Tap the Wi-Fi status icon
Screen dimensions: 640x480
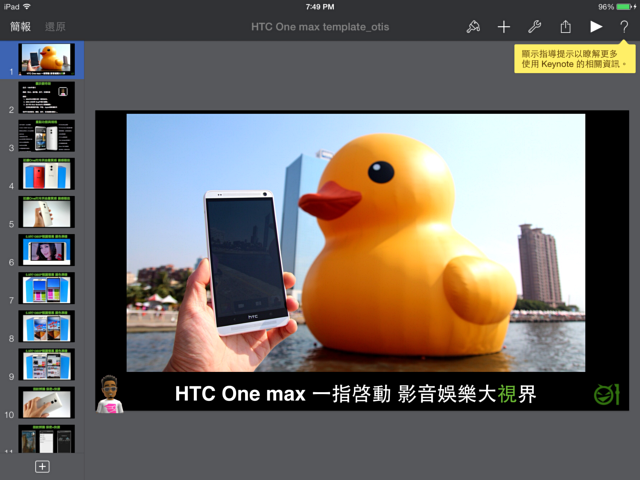27,7
